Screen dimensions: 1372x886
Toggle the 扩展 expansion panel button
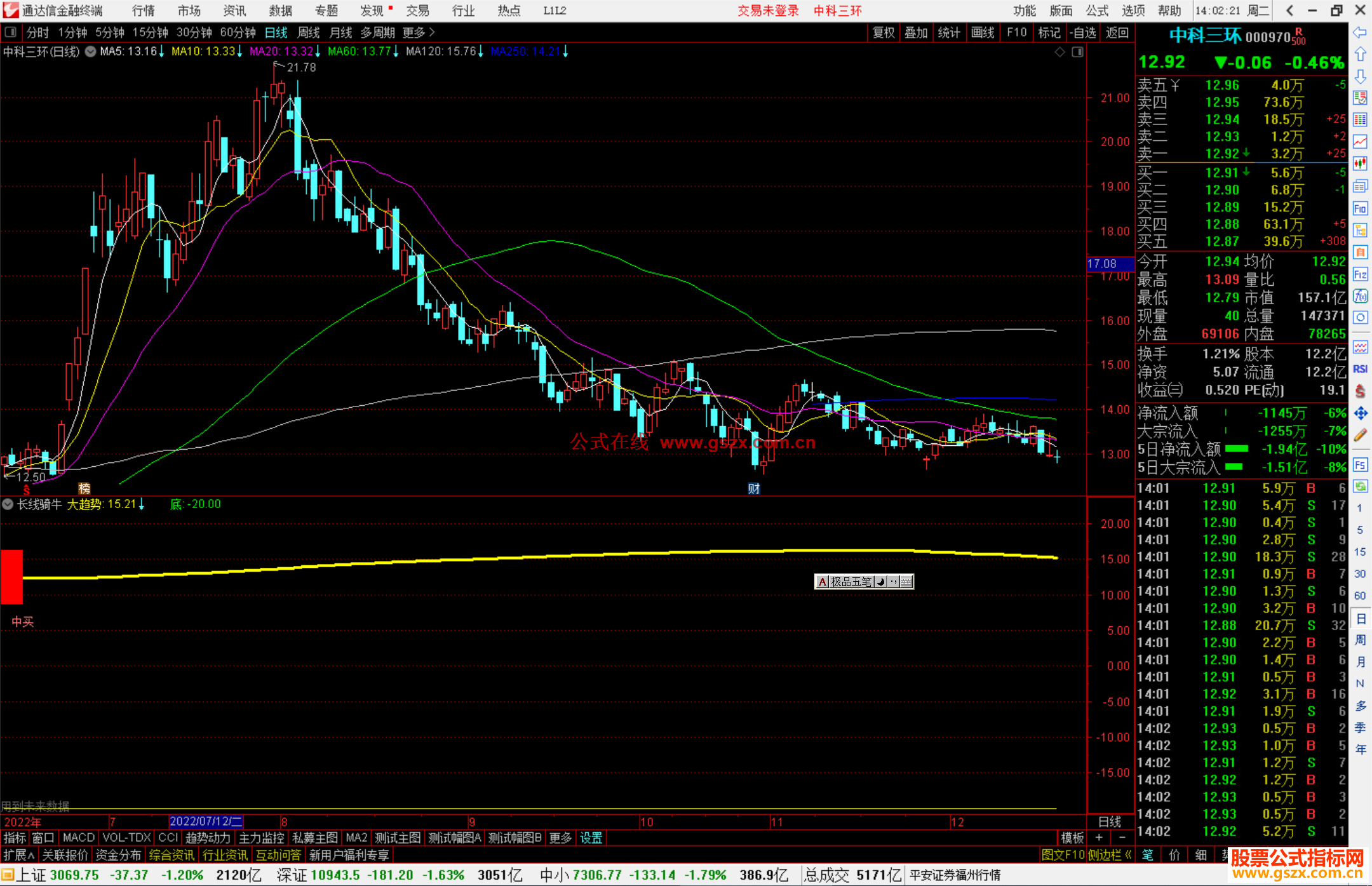point(19,855)
